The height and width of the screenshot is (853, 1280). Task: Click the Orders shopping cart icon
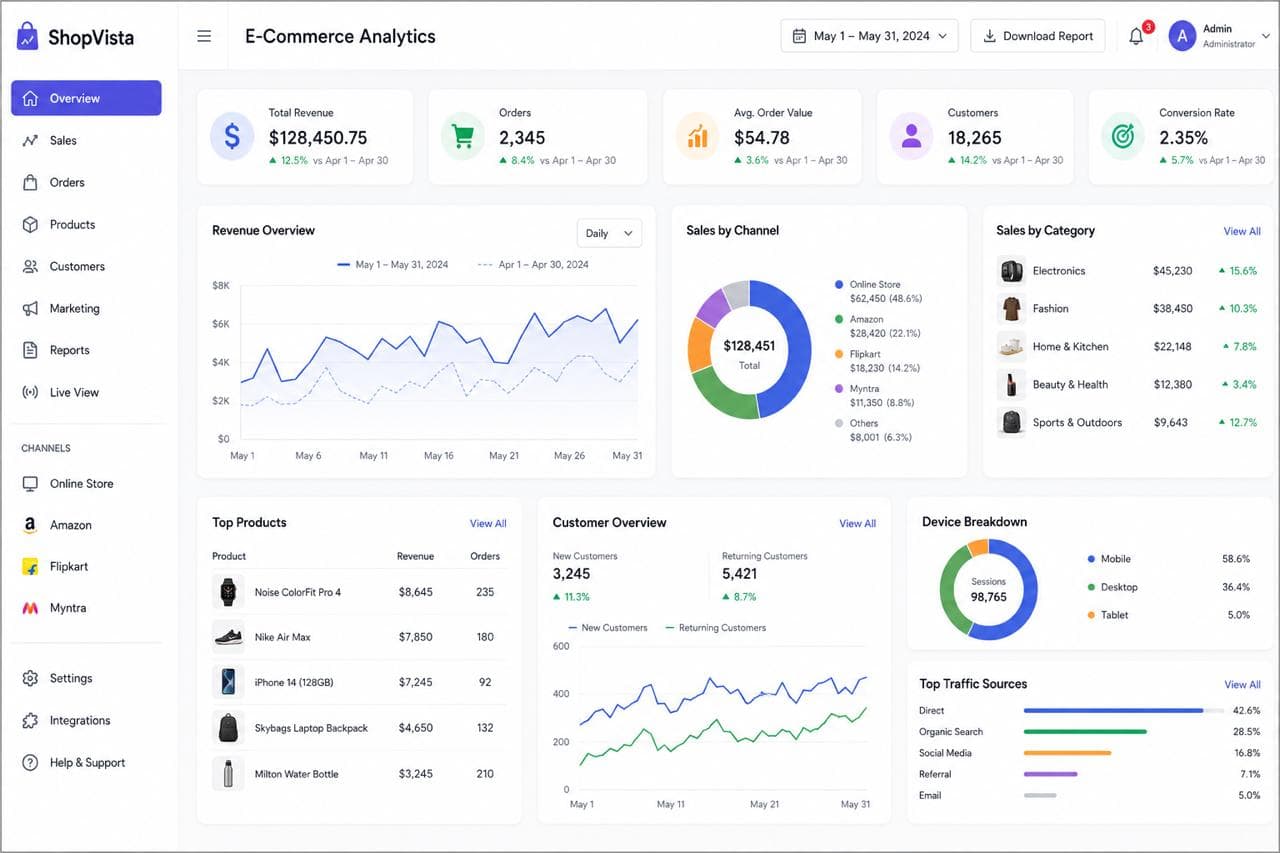click(x=463, y=136)
